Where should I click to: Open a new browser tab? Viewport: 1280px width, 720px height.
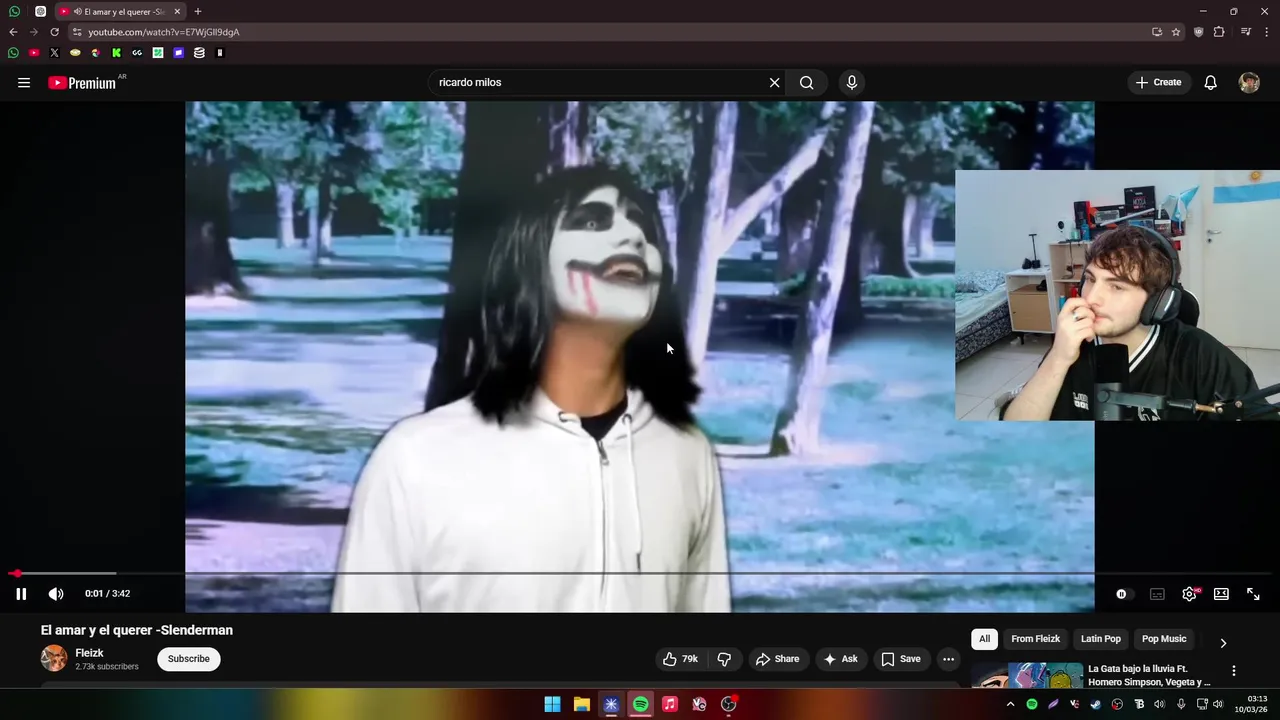198,12
